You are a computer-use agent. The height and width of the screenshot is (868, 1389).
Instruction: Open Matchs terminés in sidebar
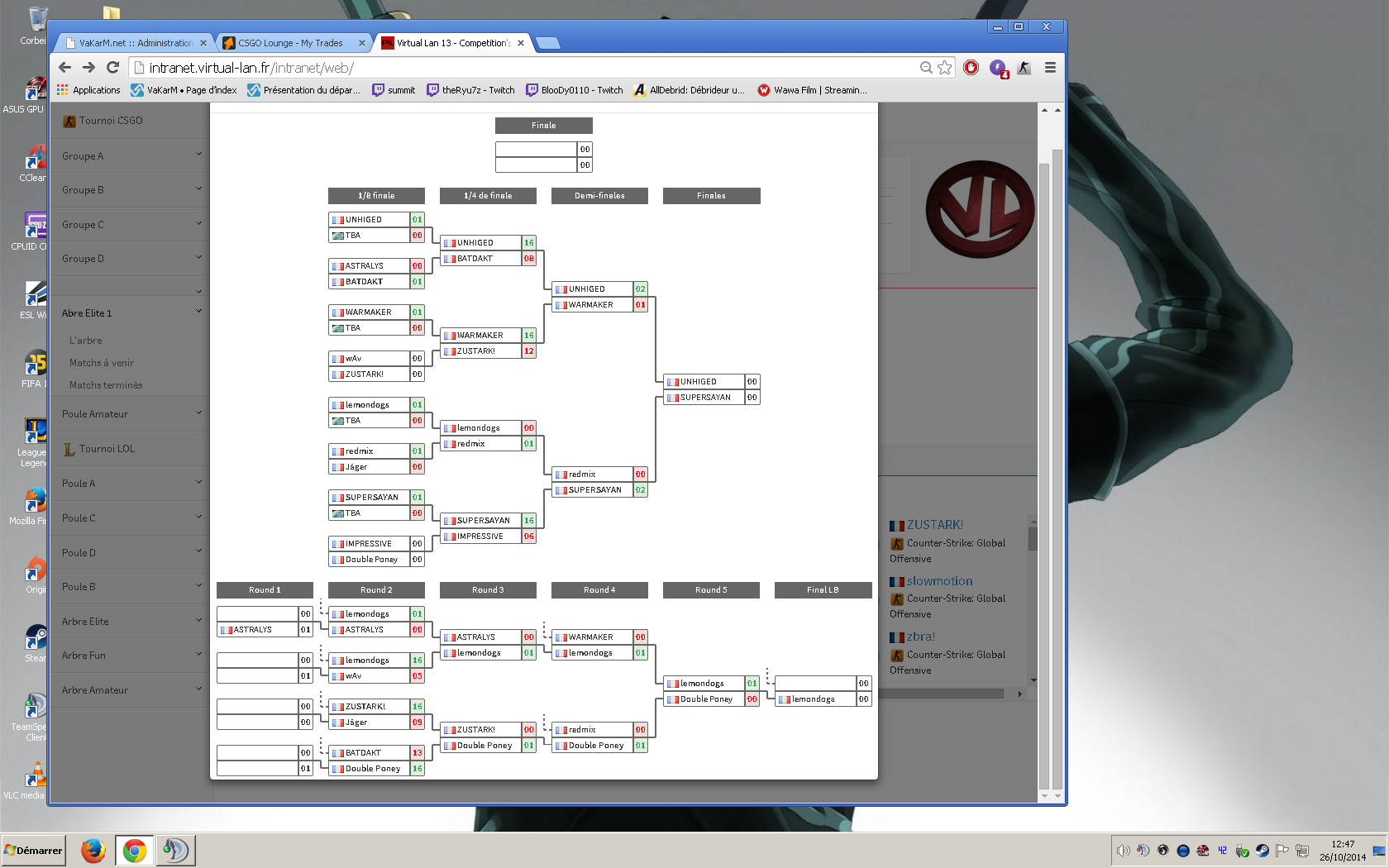[106, 385]
